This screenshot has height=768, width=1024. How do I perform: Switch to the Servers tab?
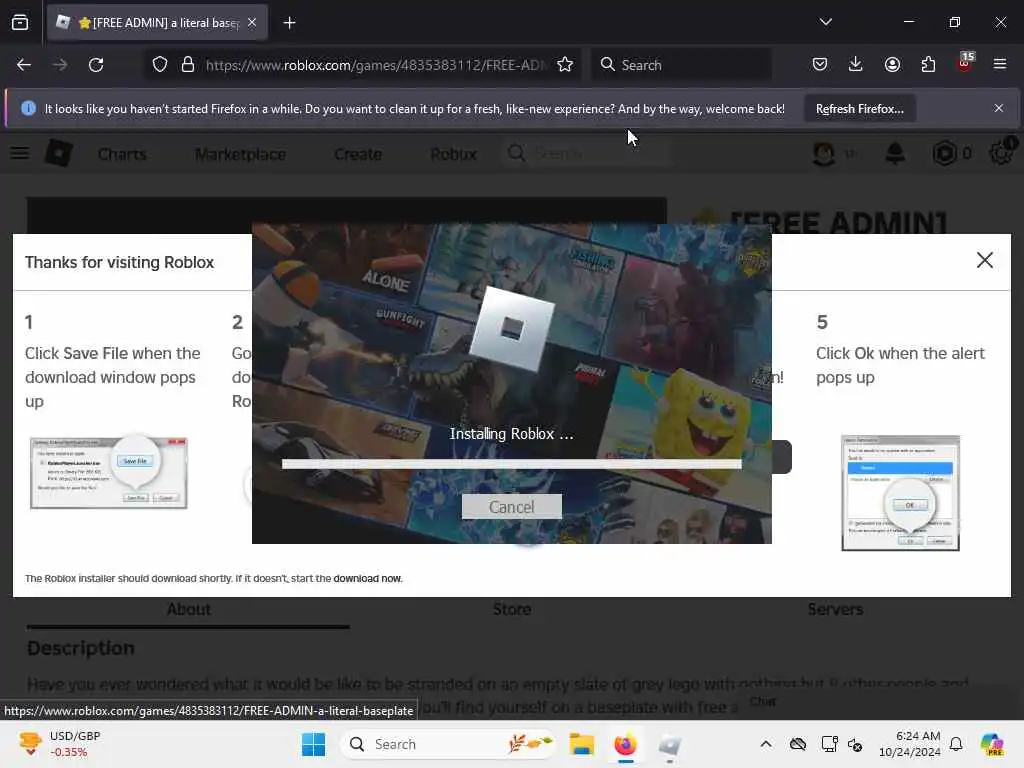[x=835, y=609]
